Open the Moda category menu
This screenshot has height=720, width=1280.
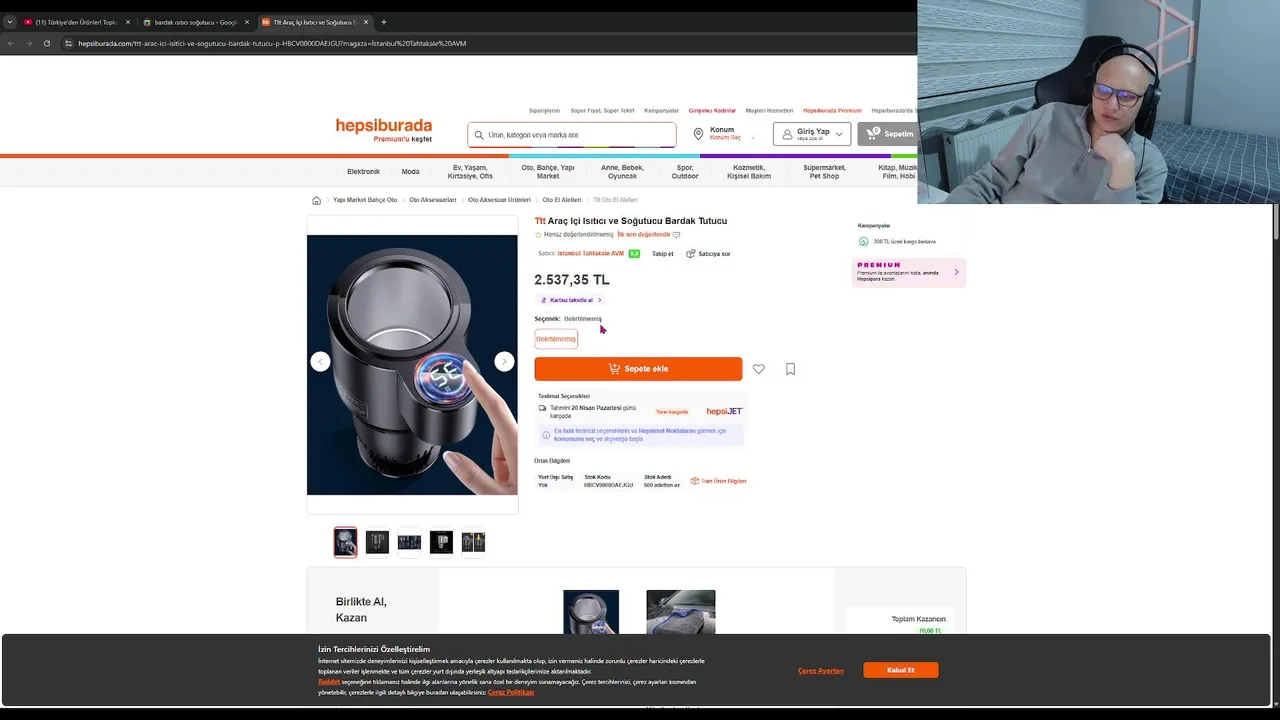coord(410,172)
